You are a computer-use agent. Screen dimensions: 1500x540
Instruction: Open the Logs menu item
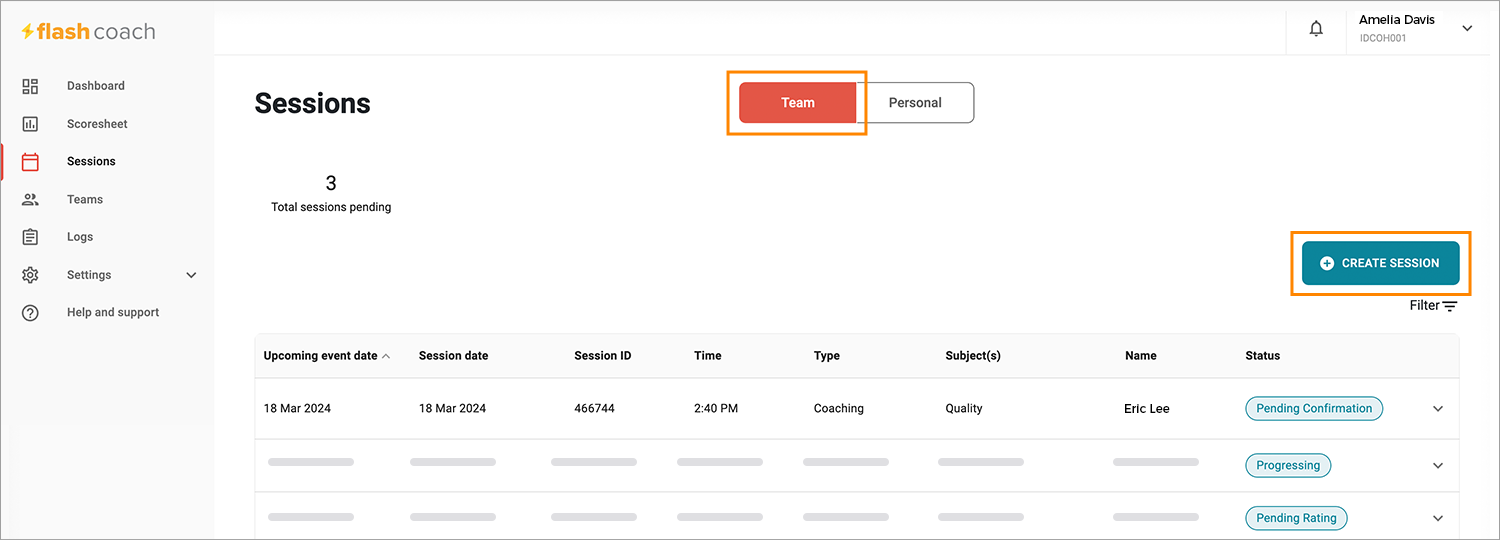click(x=80, y=237)
